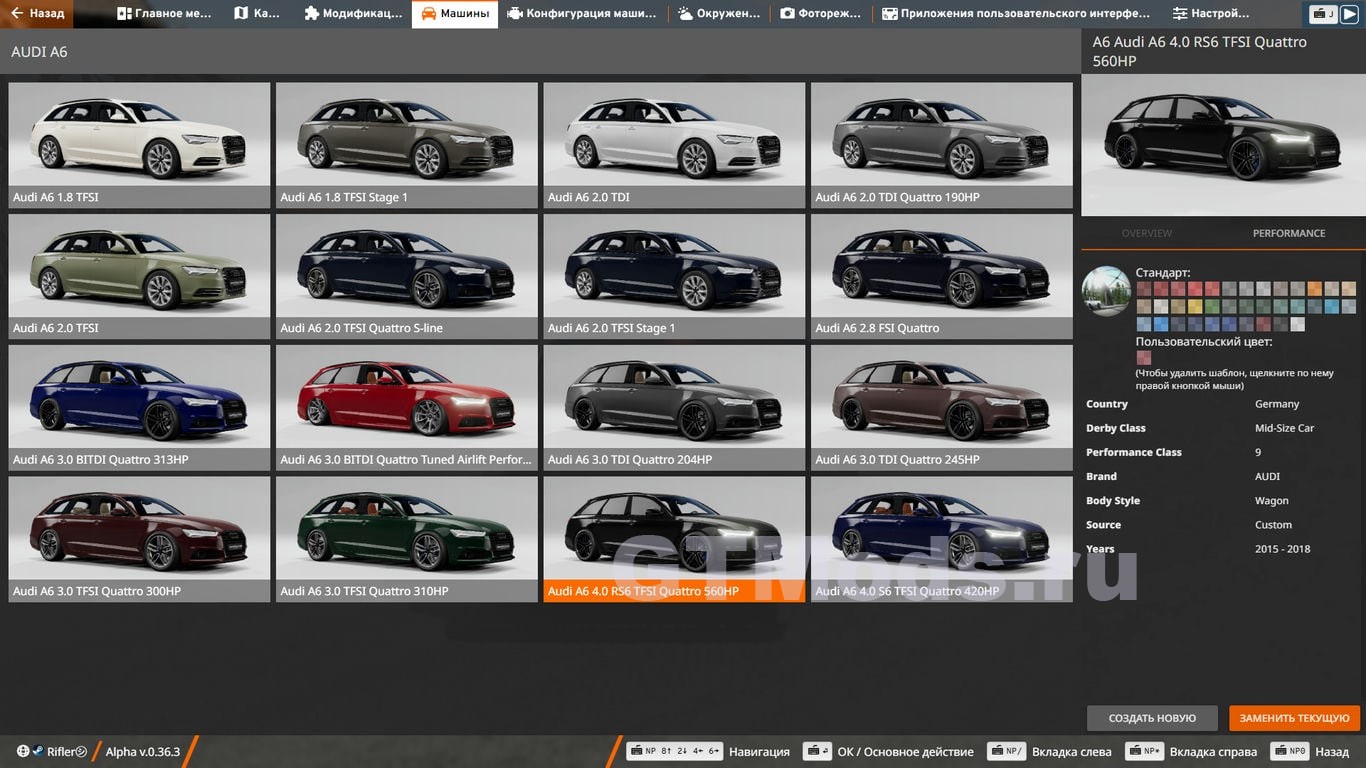Pick the Audi A6 4.0 S6 TFSI 420HP

pyautogui.click(x=942, y=539)
